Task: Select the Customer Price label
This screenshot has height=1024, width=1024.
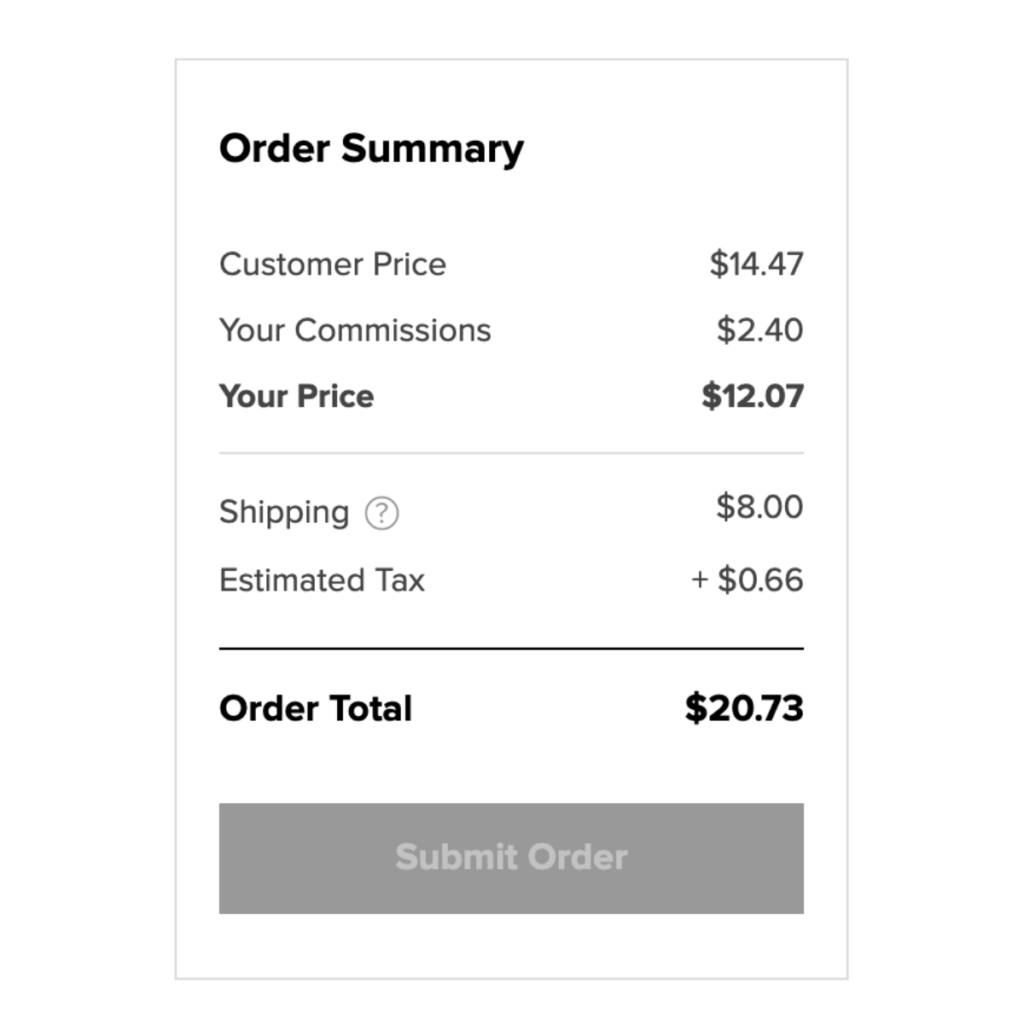Action: click(332, 265)
